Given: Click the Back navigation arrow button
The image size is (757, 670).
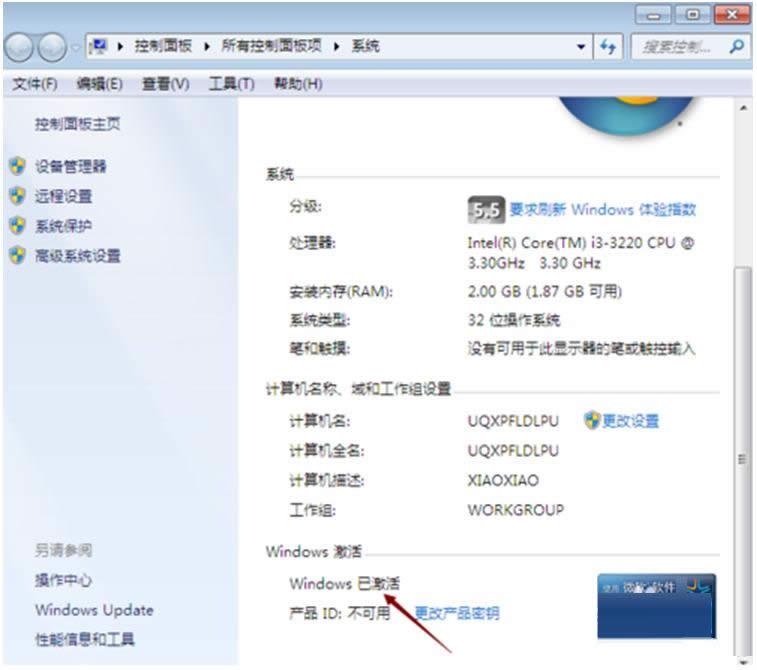Looking at the screenshot, I should pos(19,47).
